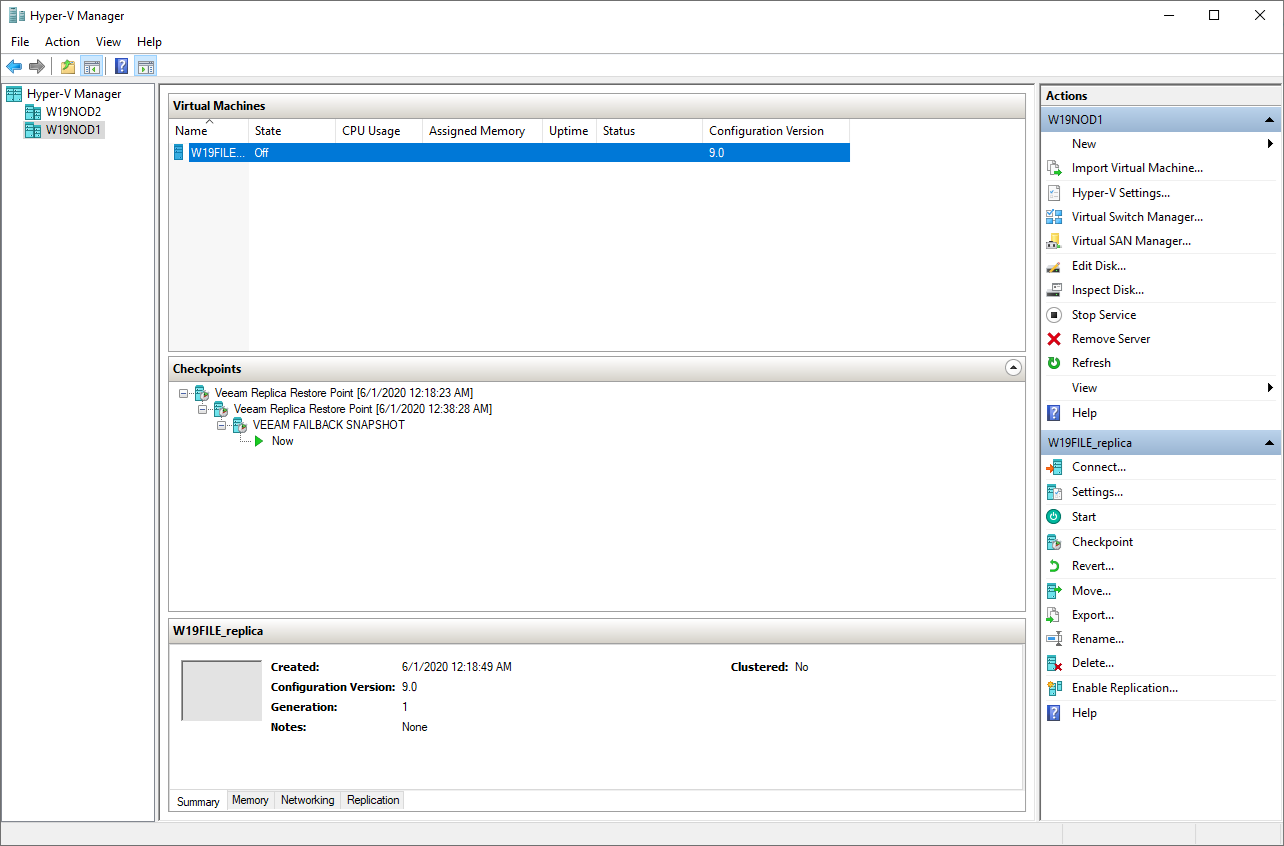Screen dimensions: 1284x846
Task: Click Move... in the Actions pane
Action: click(1091, 591)
